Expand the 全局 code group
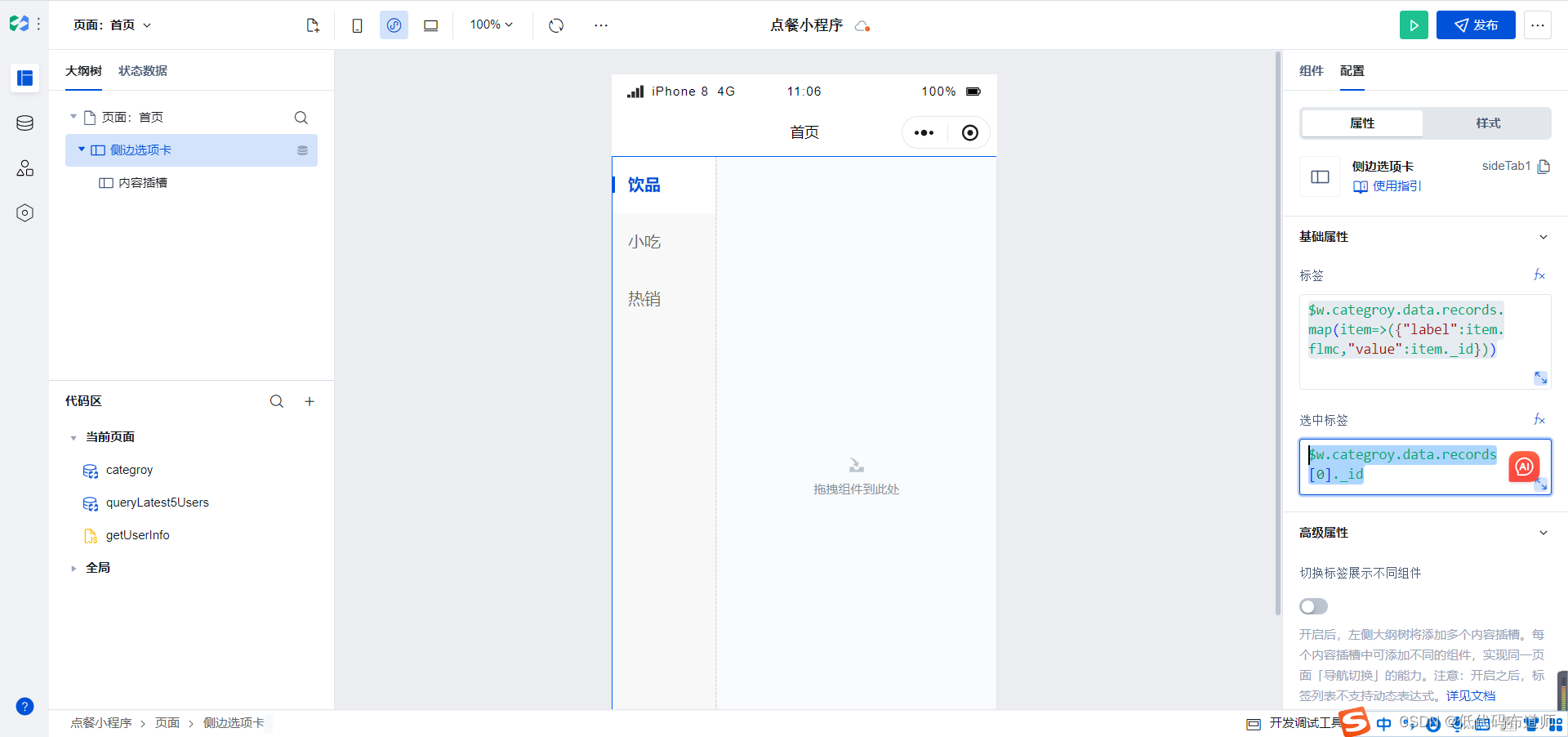The height and width of the screenshot is (737, 1568). click(73, 569)
